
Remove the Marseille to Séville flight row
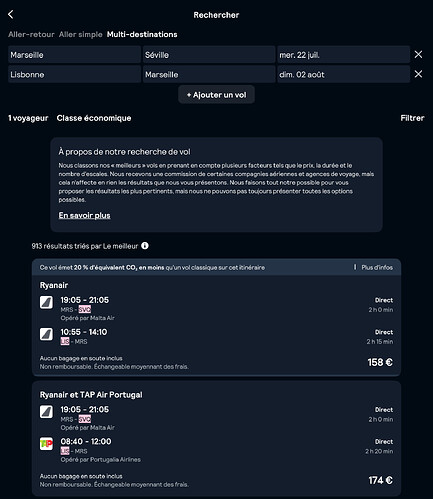click(x=418, y=55)
